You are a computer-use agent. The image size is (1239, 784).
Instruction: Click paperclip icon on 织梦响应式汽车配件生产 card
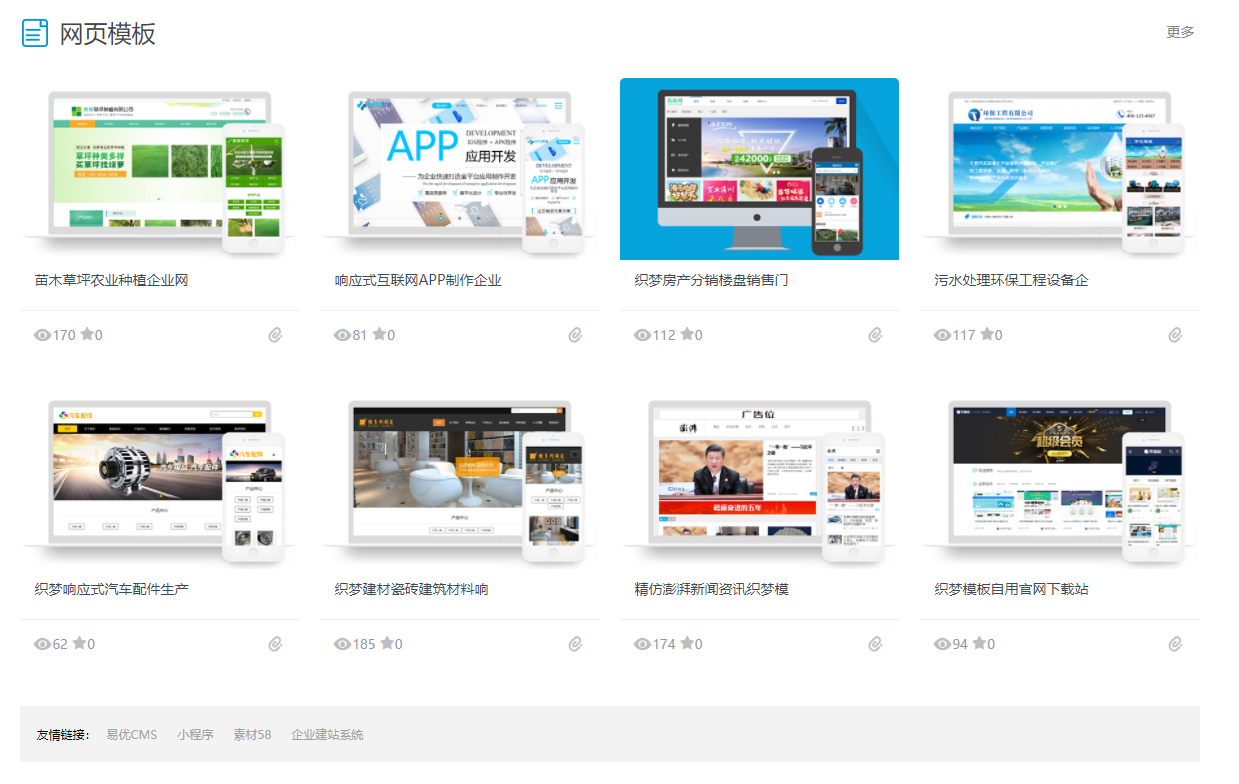coord(275,644)
